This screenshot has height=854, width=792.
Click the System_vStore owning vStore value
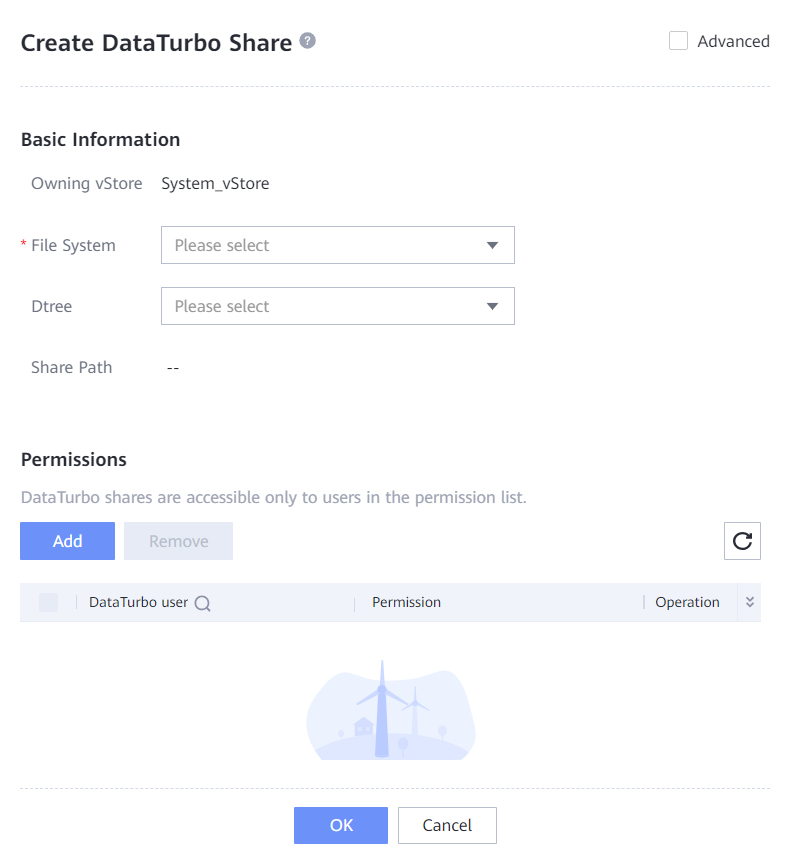tap(215, 184)
